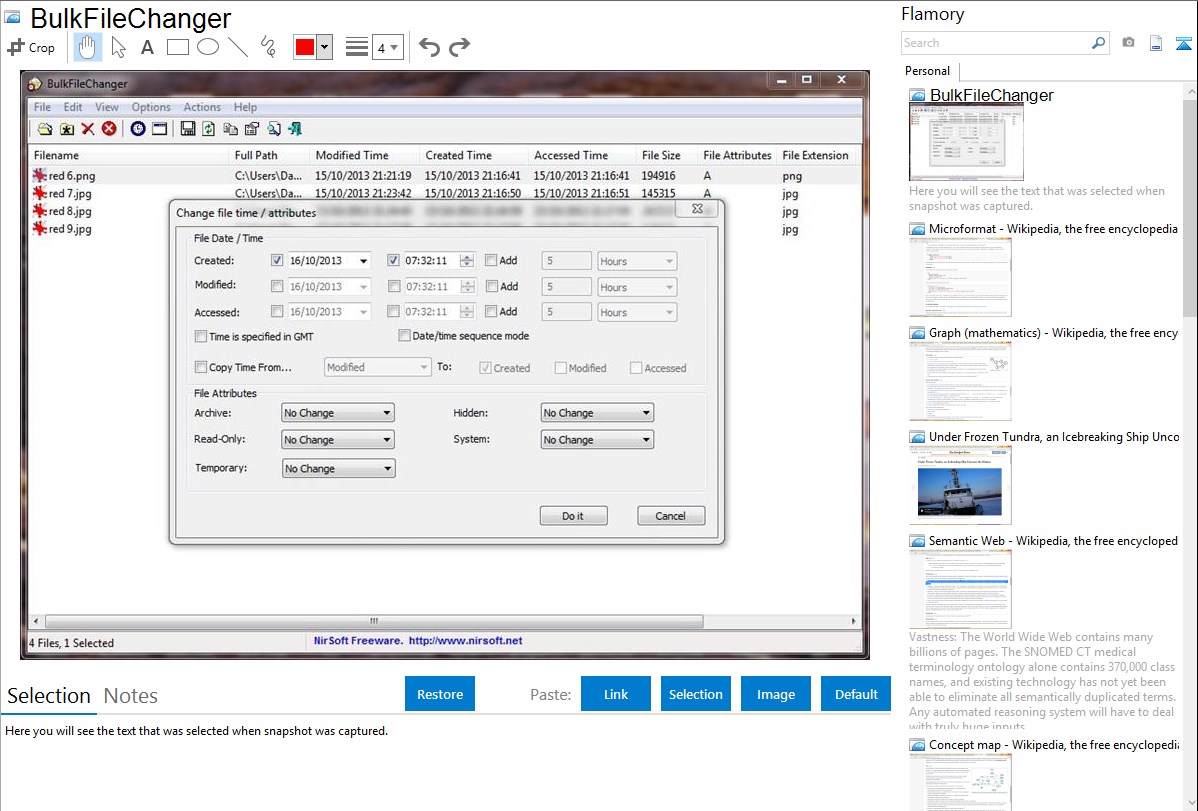Pick the rectangle drawing tool
Screen dimensions: 1198x811
(177, 47)
